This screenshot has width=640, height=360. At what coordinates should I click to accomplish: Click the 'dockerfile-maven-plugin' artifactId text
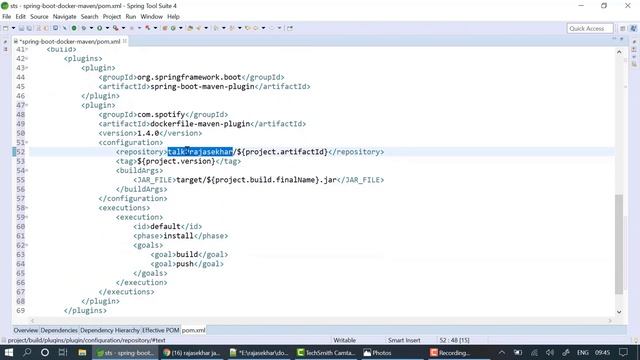pyautogui.click(x=200, y=124)
